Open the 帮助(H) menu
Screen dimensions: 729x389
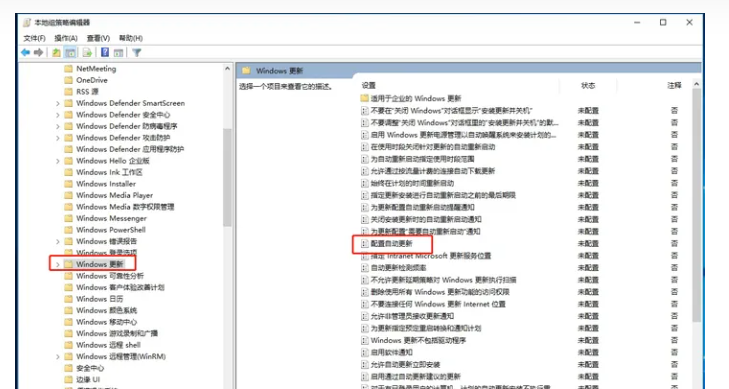131,38
